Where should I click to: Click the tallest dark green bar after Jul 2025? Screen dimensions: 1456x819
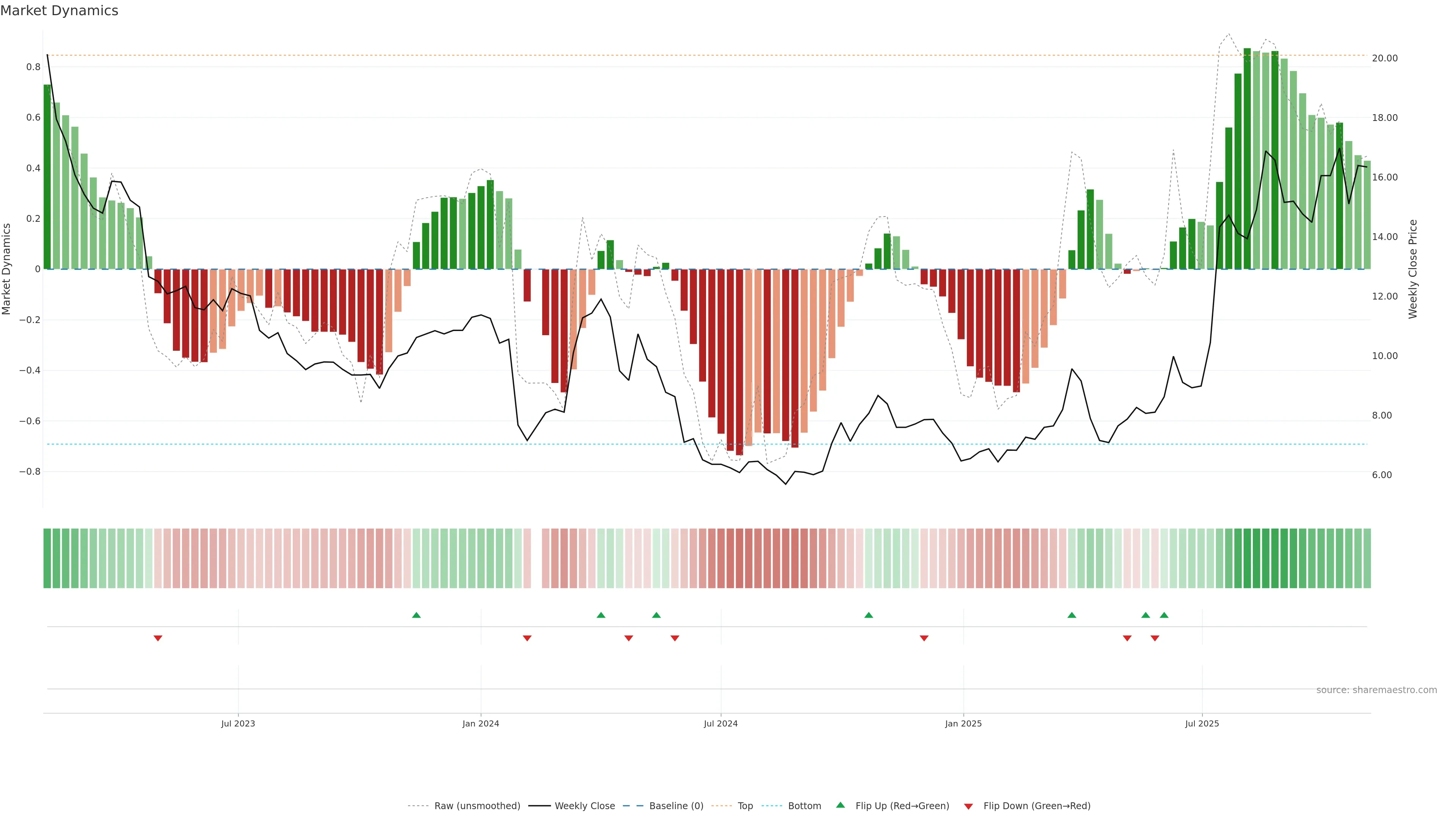click(1247, 158)
